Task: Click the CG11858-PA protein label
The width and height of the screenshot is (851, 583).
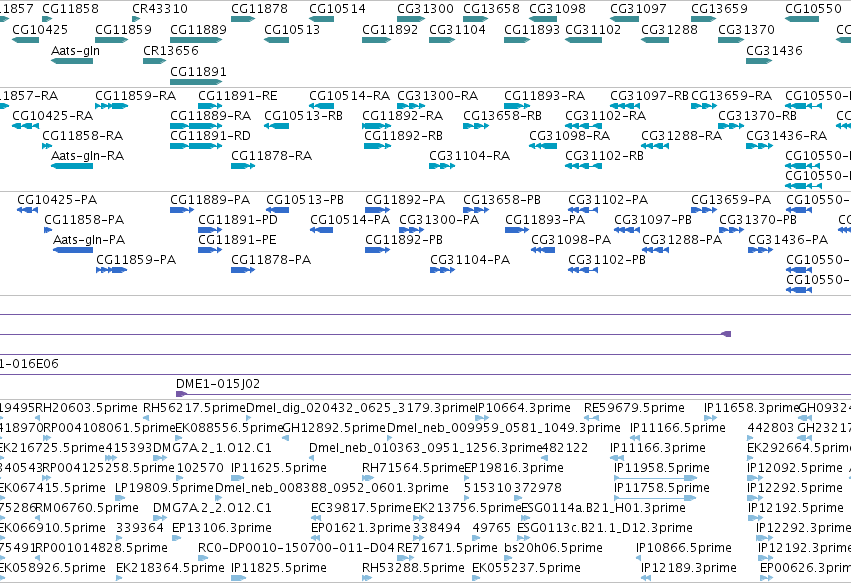Action: coord(84,220)
